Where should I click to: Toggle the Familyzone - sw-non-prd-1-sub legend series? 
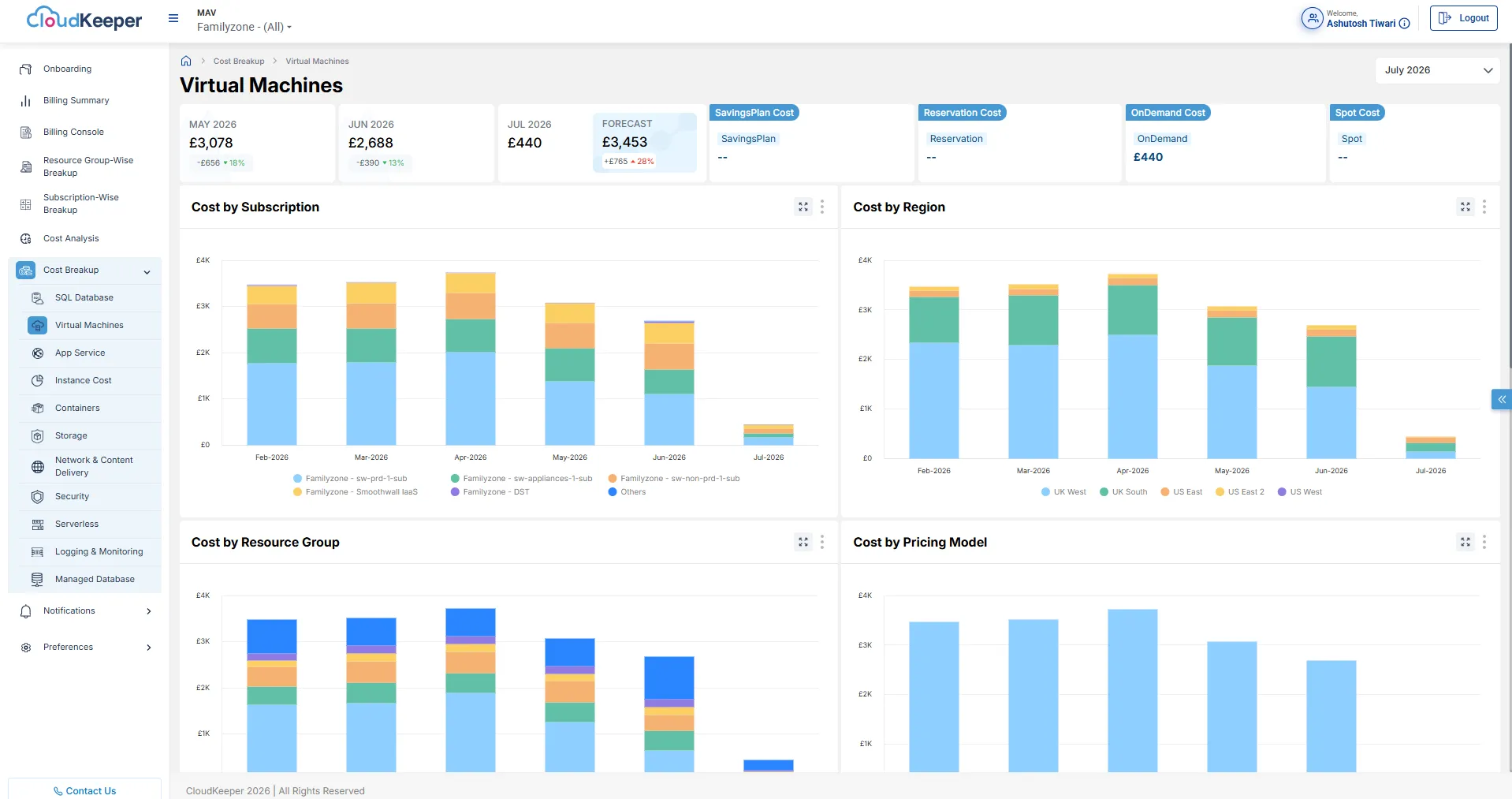tap(674, 479)
